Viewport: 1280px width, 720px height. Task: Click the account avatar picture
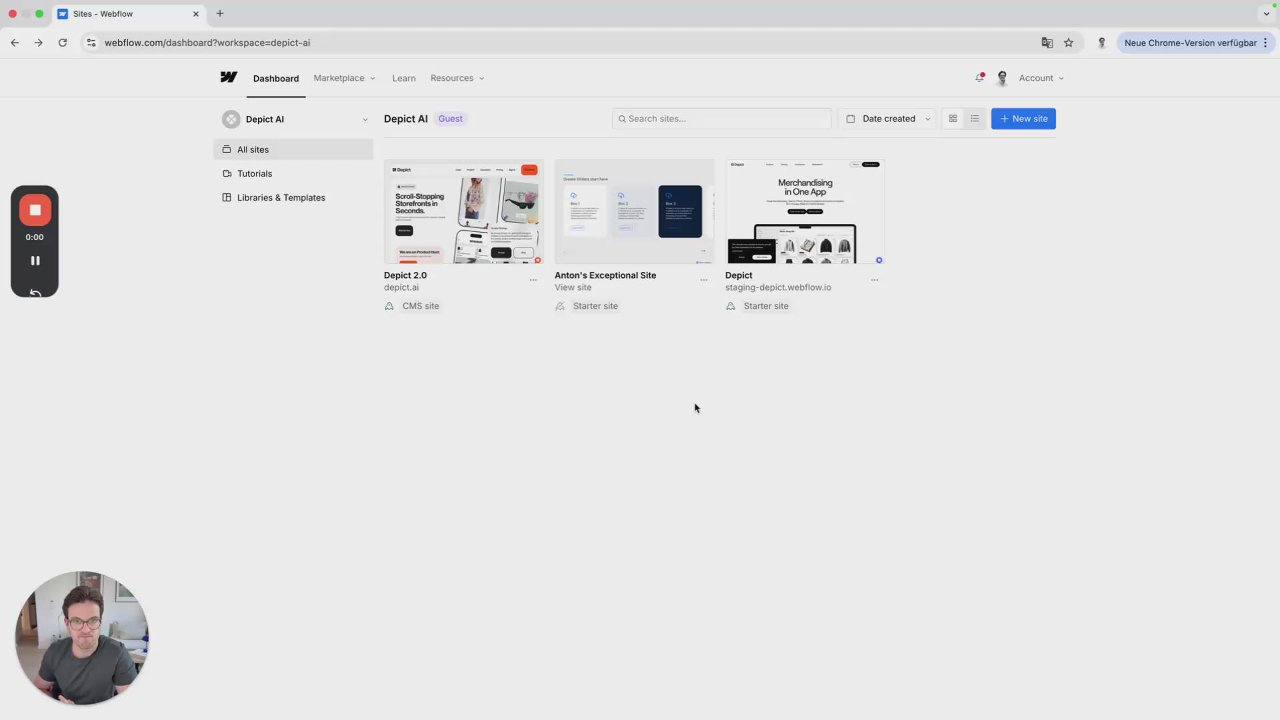pos(1002,78)
